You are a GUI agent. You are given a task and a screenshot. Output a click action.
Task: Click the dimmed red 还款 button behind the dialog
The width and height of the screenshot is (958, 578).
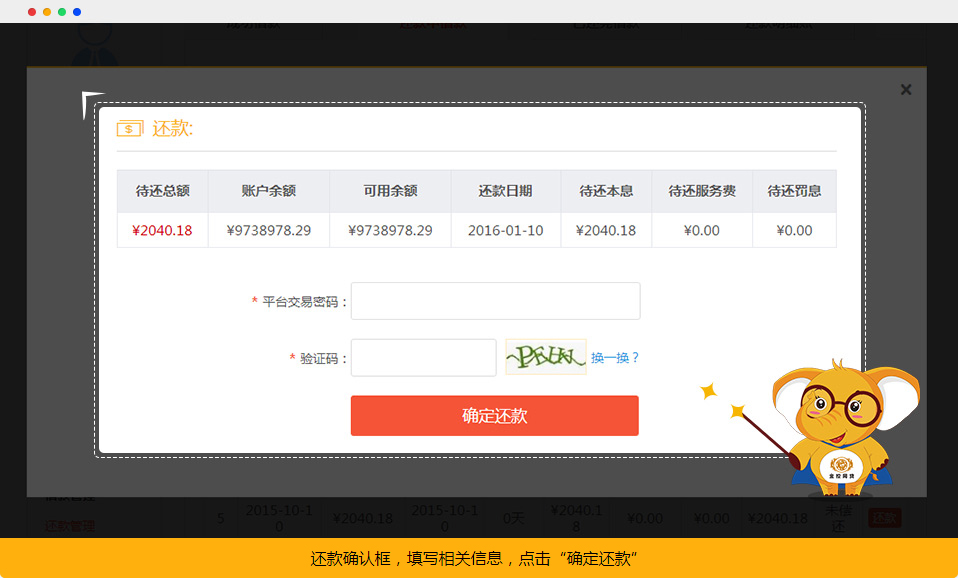point(884,518)
